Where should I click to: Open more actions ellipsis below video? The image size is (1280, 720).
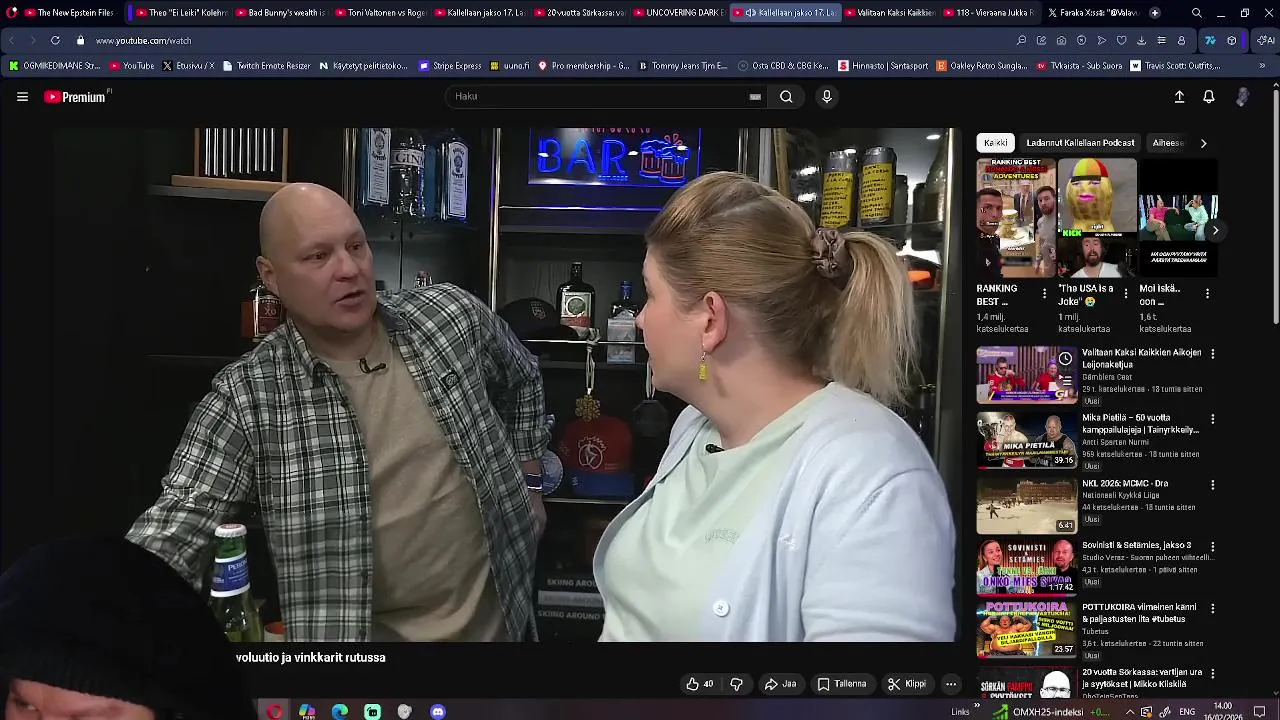(x=951, y=684)
